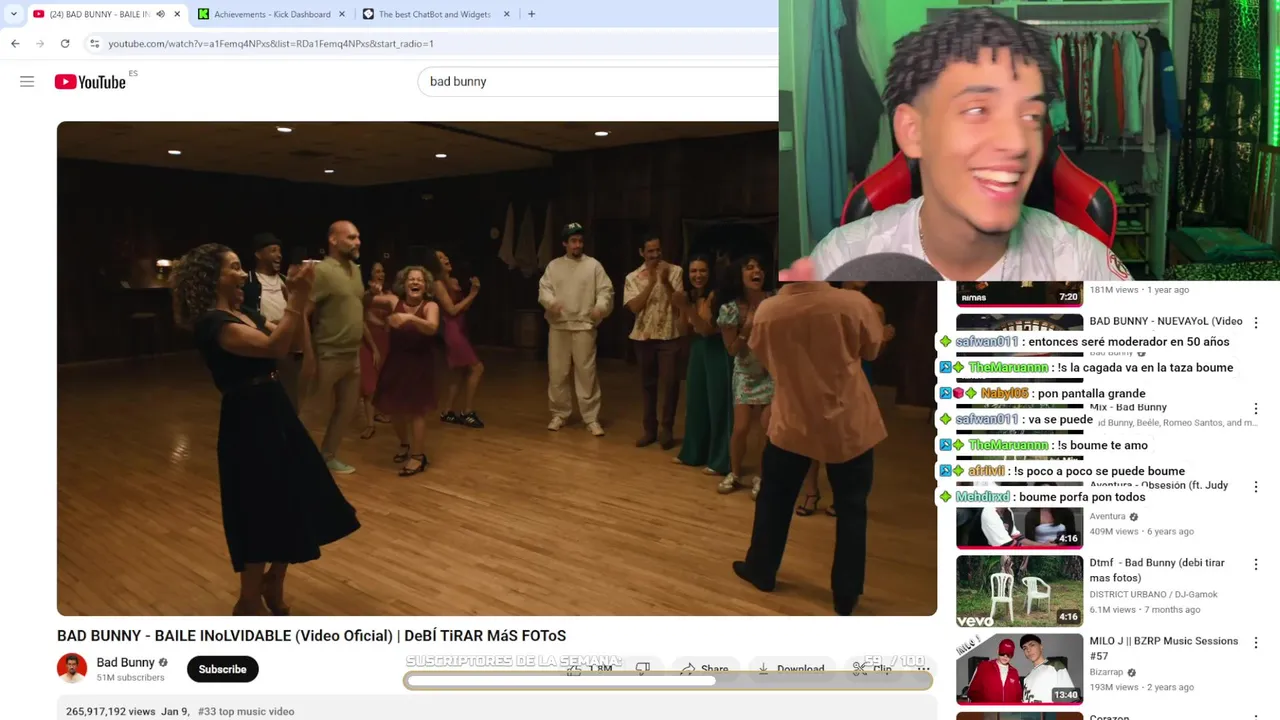Open the Bad Bunny channel name link
The width and height of the screenshot is (1280, 720).
point(125,662)
